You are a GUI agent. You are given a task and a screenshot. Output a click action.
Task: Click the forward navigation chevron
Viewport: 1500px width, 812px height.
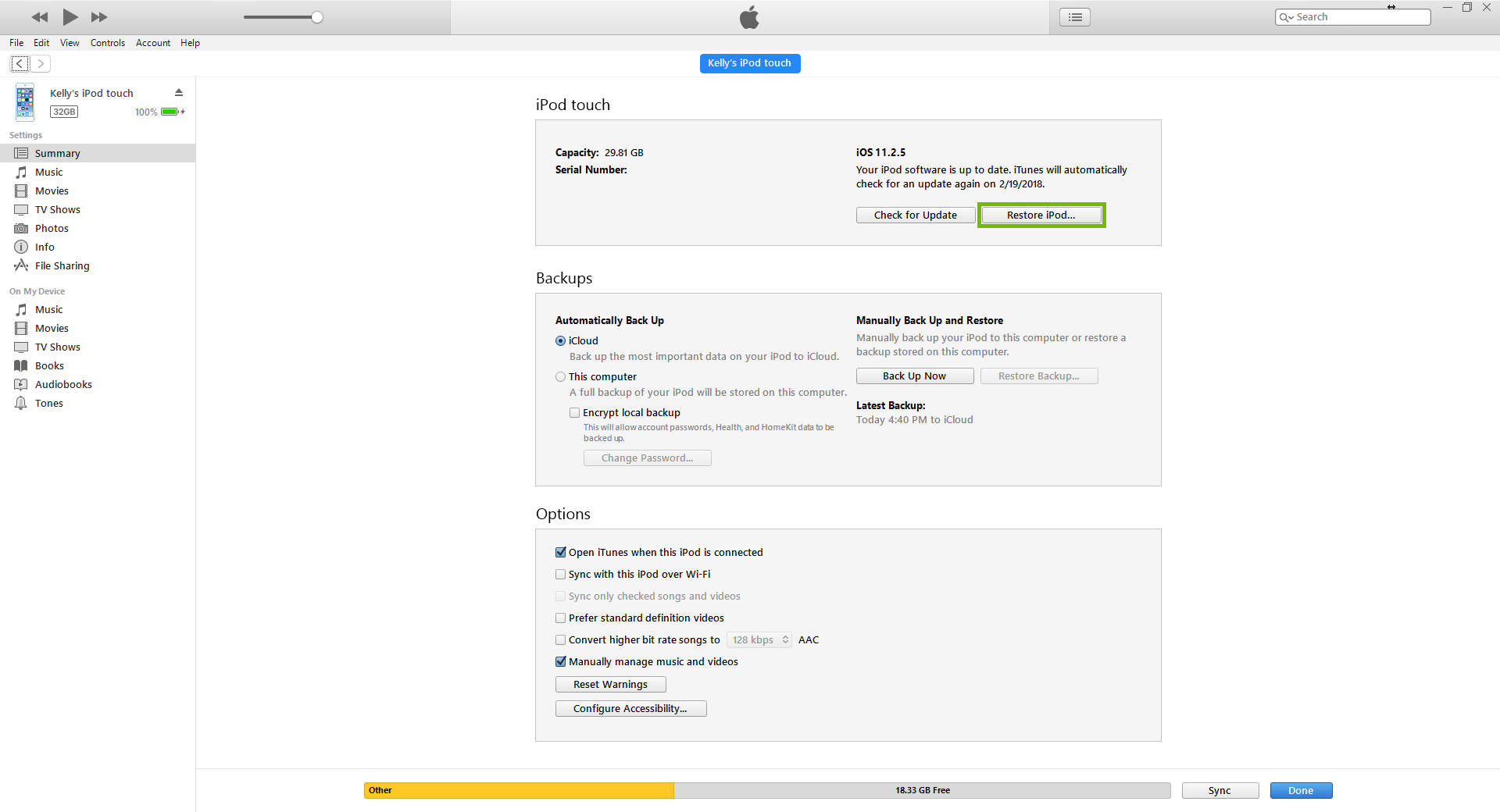point(41,63)
